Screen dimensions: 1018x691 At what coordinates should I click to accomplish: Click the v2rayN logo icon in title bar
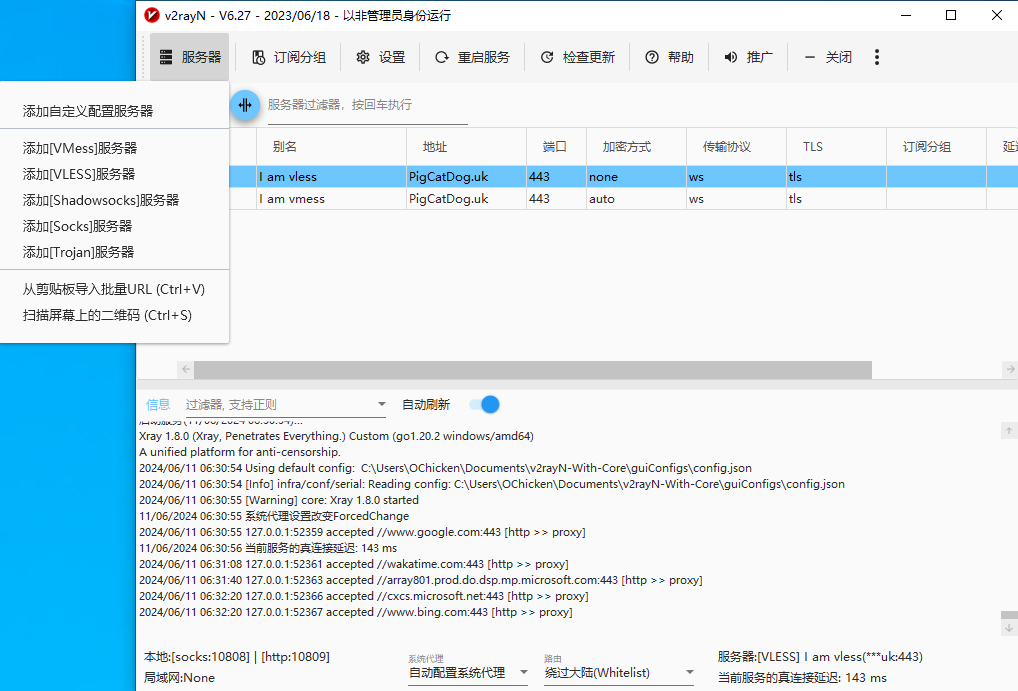[152, 15]
